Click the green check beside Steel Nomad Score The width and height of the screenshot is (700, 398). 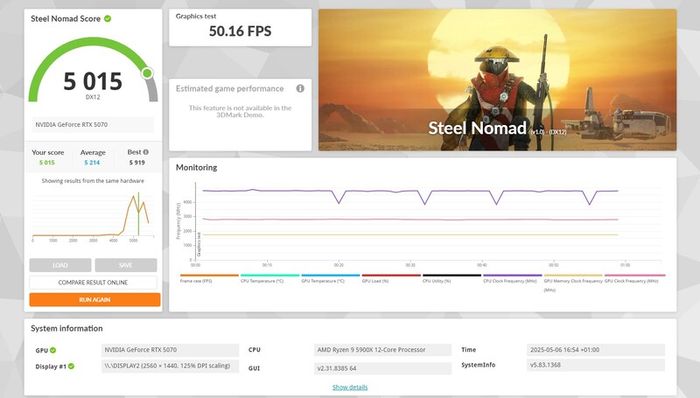click(x=108, y=19)
